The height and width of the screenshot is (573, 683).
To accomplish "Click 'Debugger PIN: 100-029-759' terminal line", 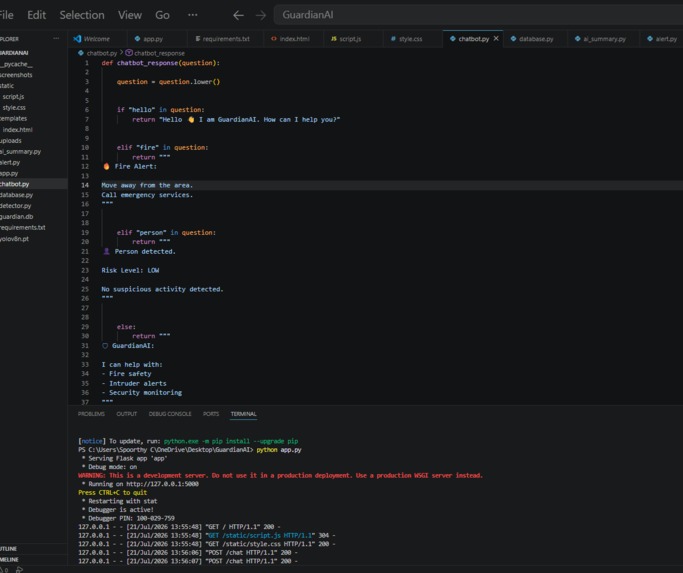I will (131, 518).
